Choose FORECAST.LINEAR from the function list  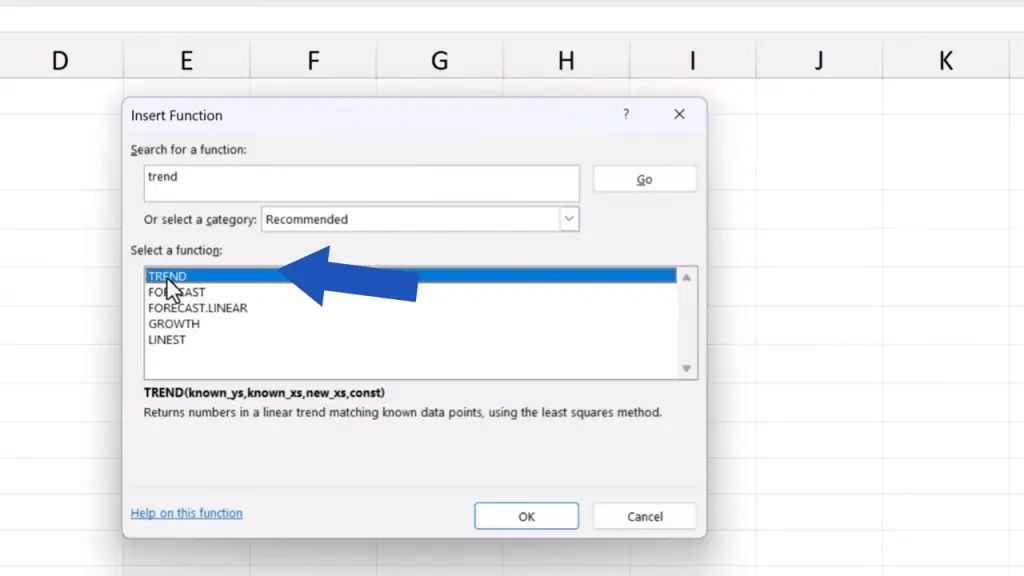point(198,308)
